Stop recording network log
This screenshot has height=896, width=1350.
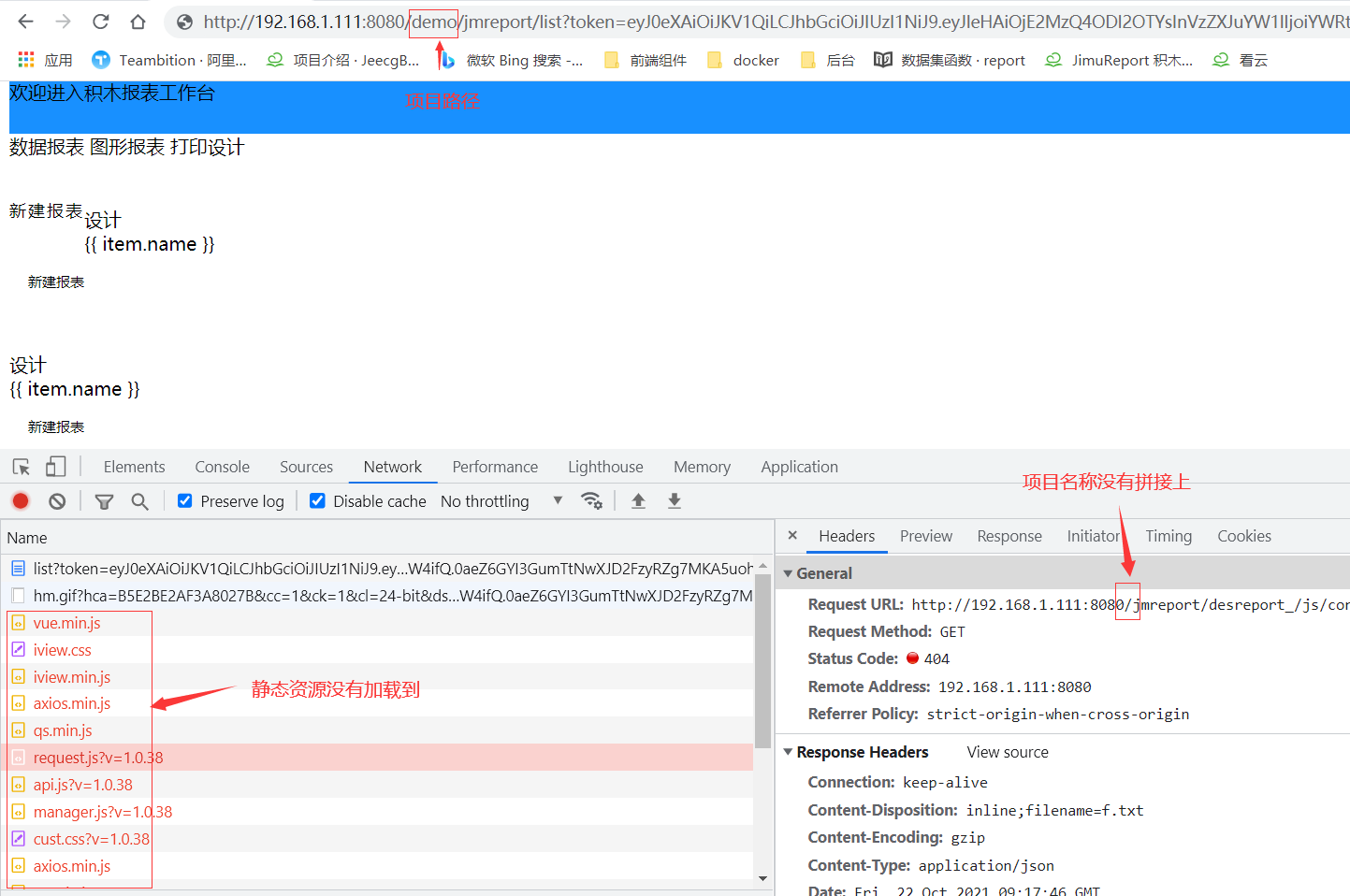coord(21,501)
